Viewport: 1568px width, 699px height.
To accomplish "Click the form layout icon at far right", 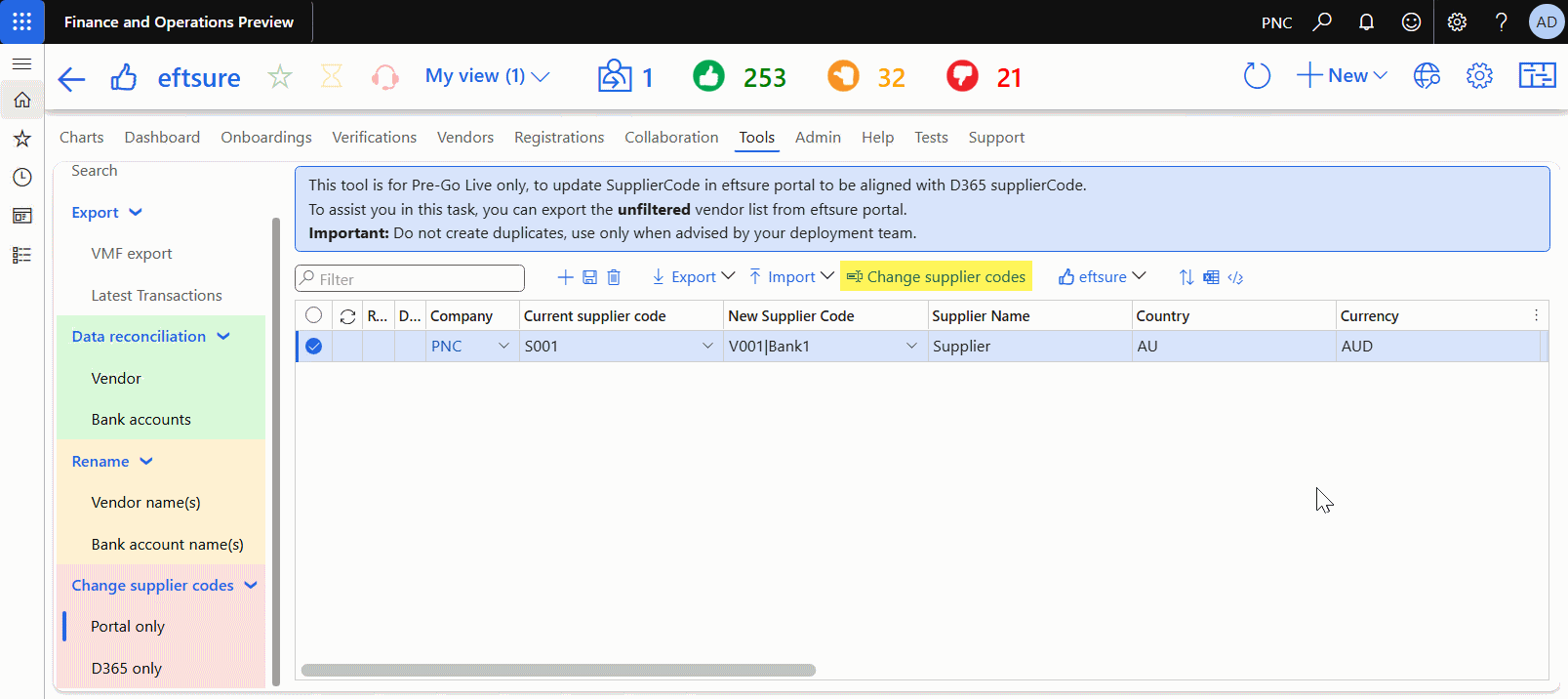I will click(x=1537, y=75).
